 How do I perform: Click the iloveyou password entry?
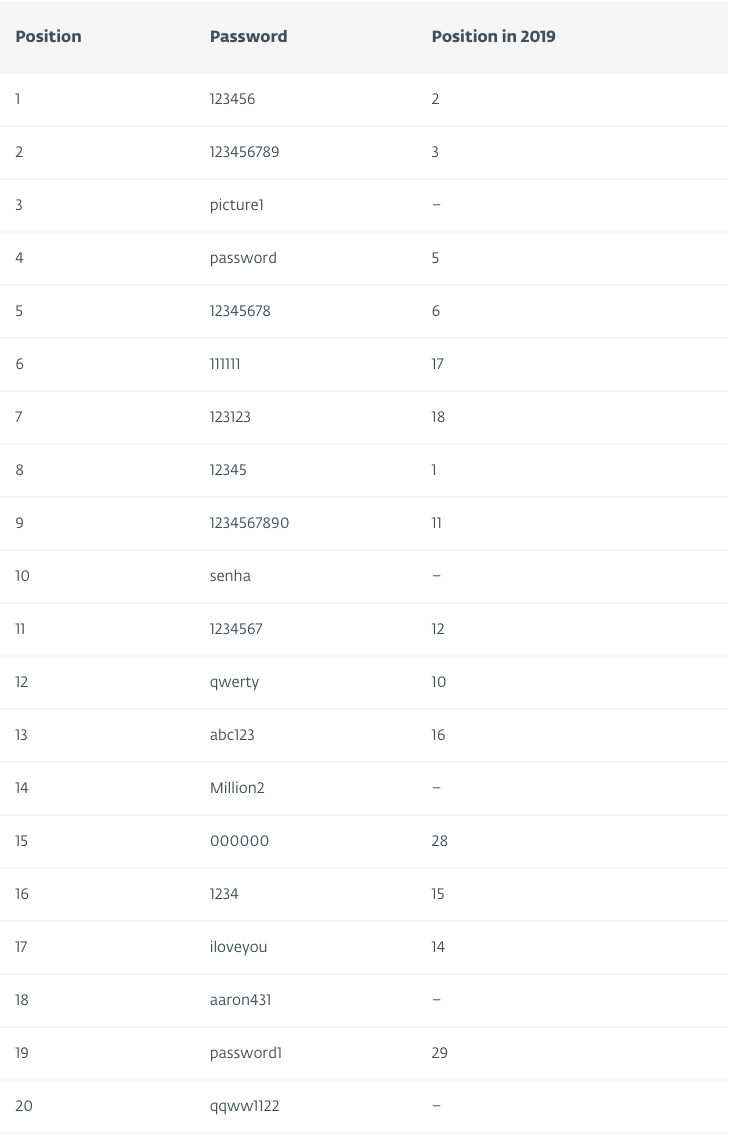[238, 947]
